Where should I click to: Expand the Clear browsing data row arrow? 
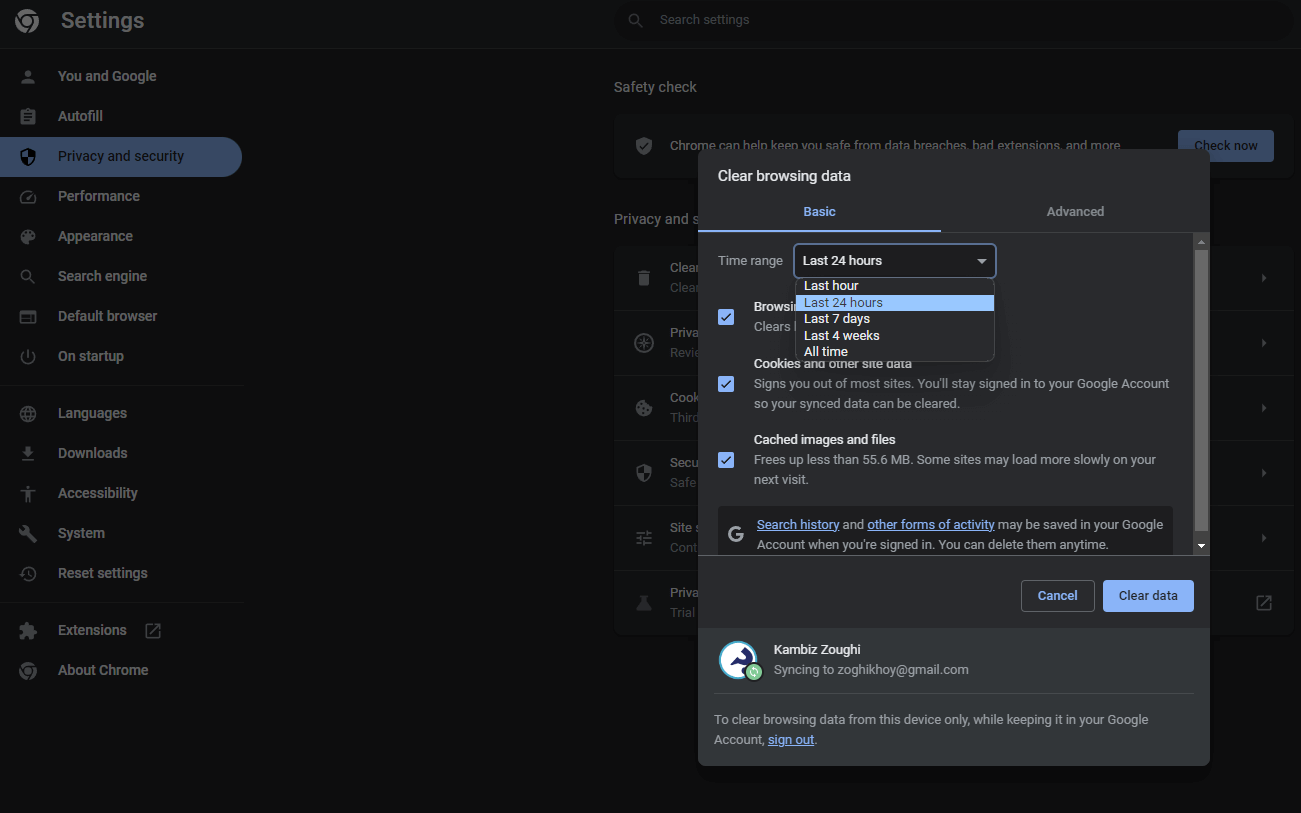(x=1264, y=277)
